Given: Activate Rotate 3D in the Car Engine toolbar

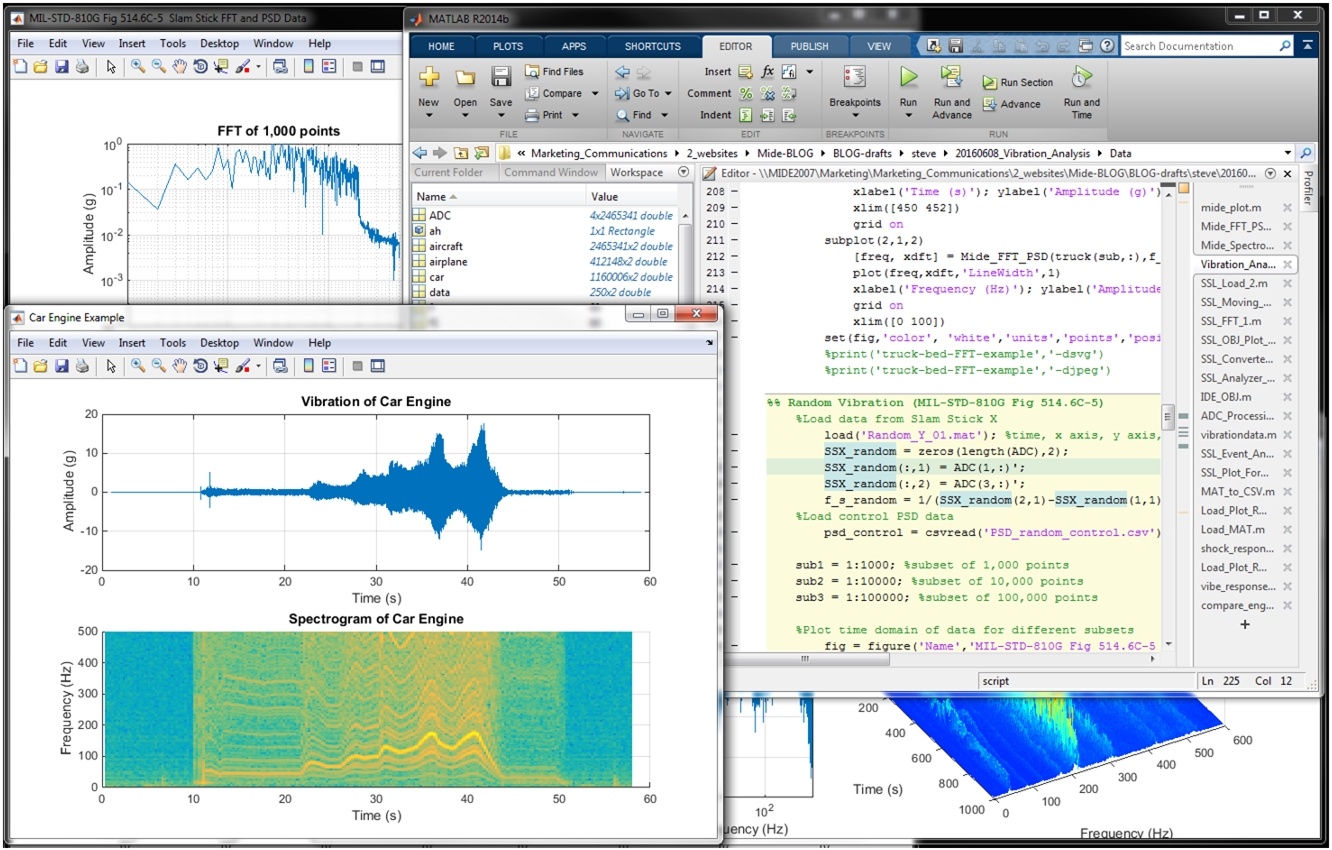Looking at the screenshot, I should coord(201,364).
